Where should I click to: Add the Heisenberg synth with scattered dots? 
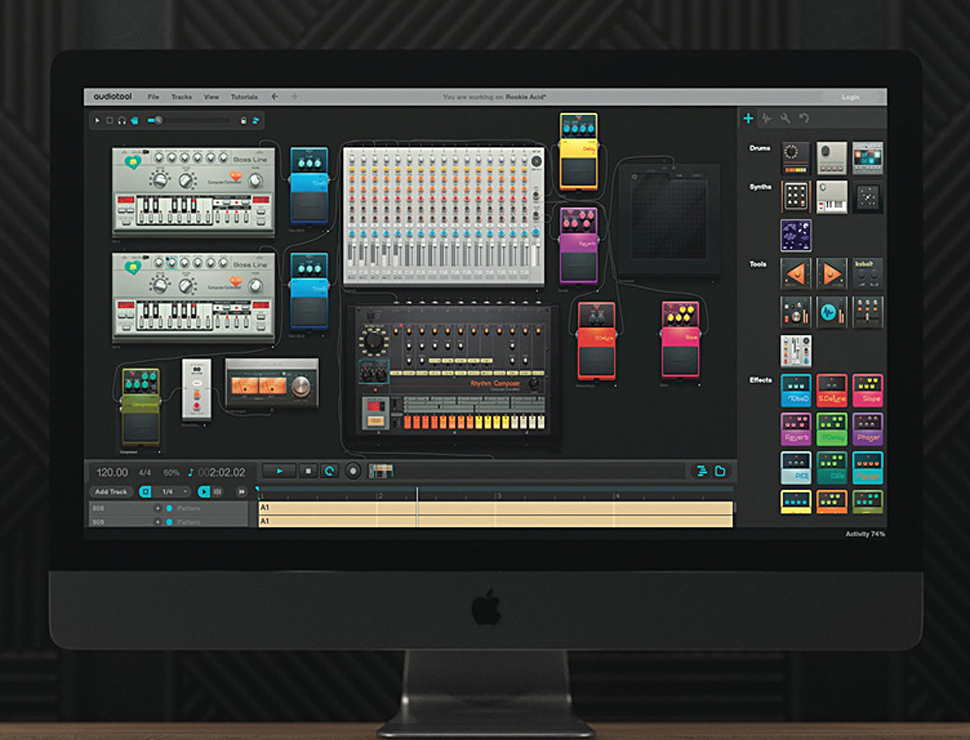click(867, 197)
